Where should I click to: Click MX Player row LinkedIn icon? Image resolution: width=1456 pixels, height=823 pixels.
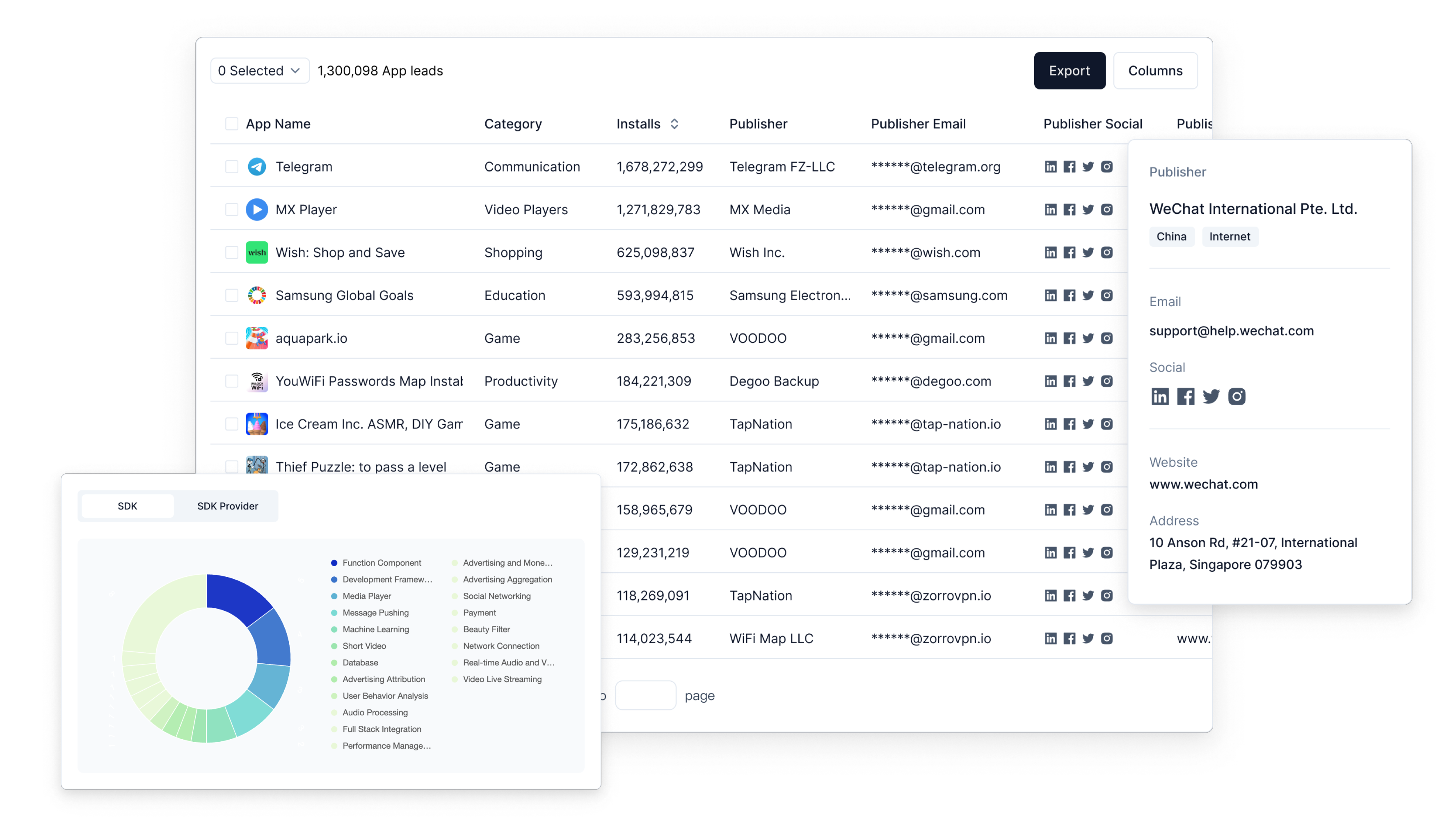(1050, 209)
